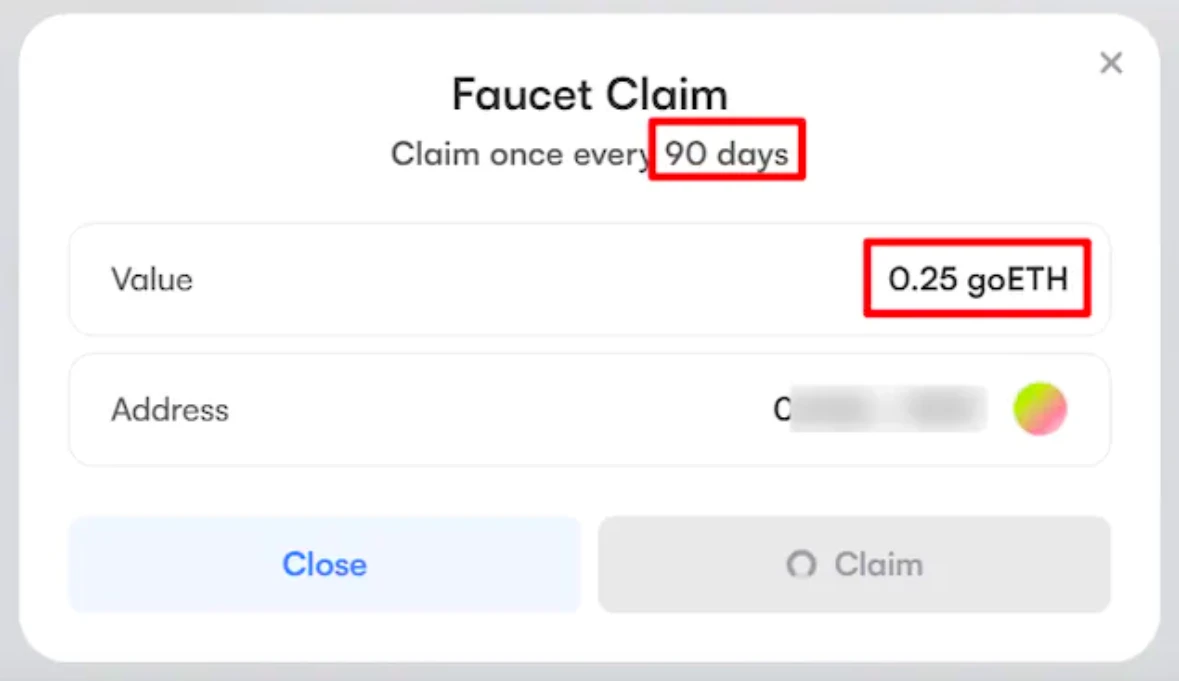1179x681 pixels.
Task: Click the leading "0" of the address
Action: (x=782, y=409)
